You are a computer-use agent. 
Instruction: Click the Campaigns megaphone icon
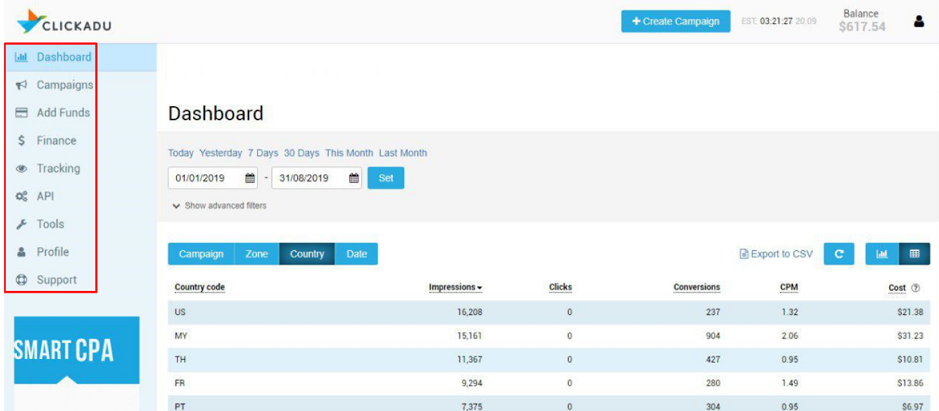click(22, 85)
